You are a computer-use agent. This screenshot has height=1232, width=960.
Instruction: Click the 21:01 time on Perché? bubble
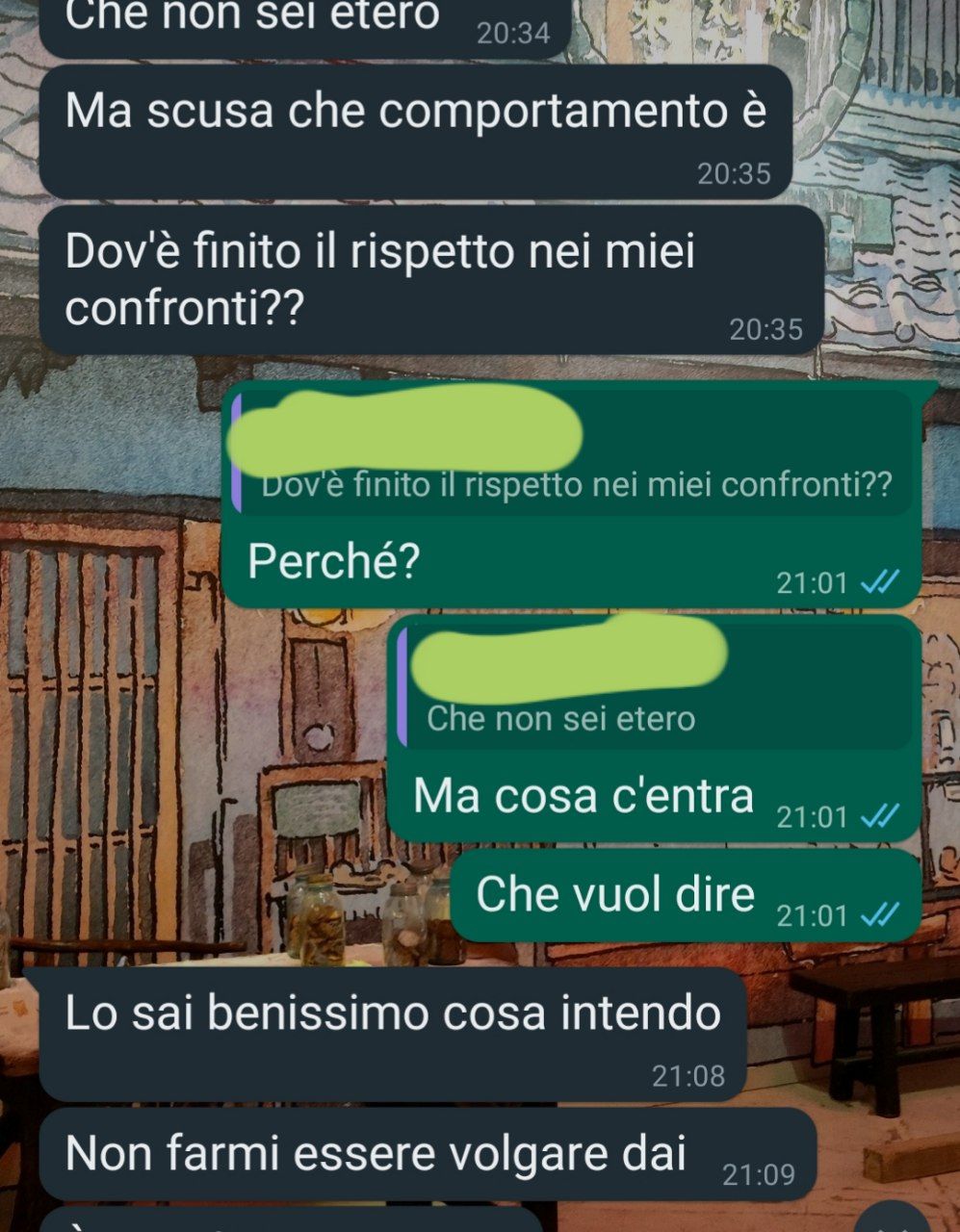tap(812, 583)
